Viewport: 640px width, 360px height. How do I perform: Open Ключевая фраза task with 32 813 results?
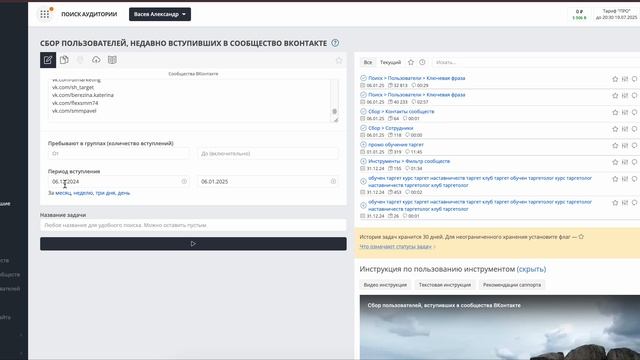(416, 78)
